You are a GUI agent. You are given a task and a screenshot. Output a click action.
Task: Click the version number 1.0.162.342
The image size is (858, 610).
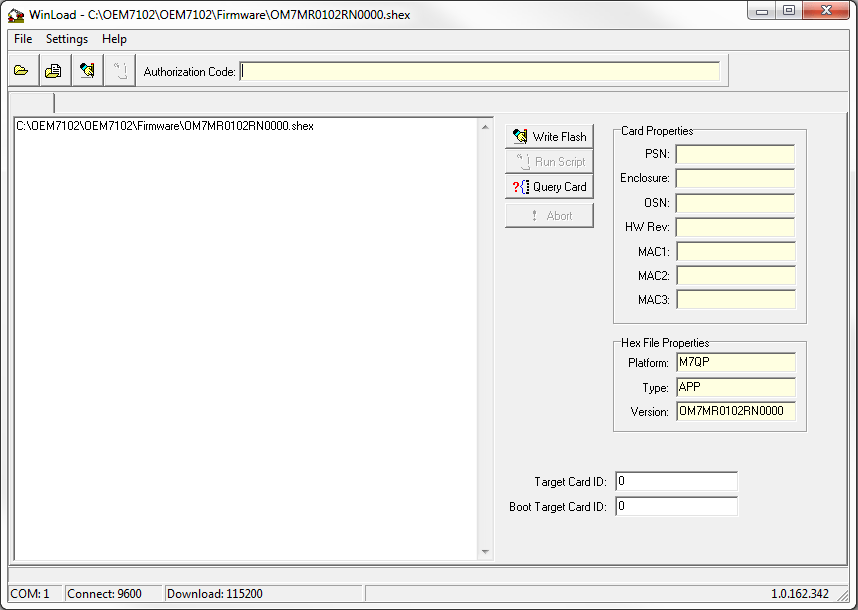[x=799, y=594]
